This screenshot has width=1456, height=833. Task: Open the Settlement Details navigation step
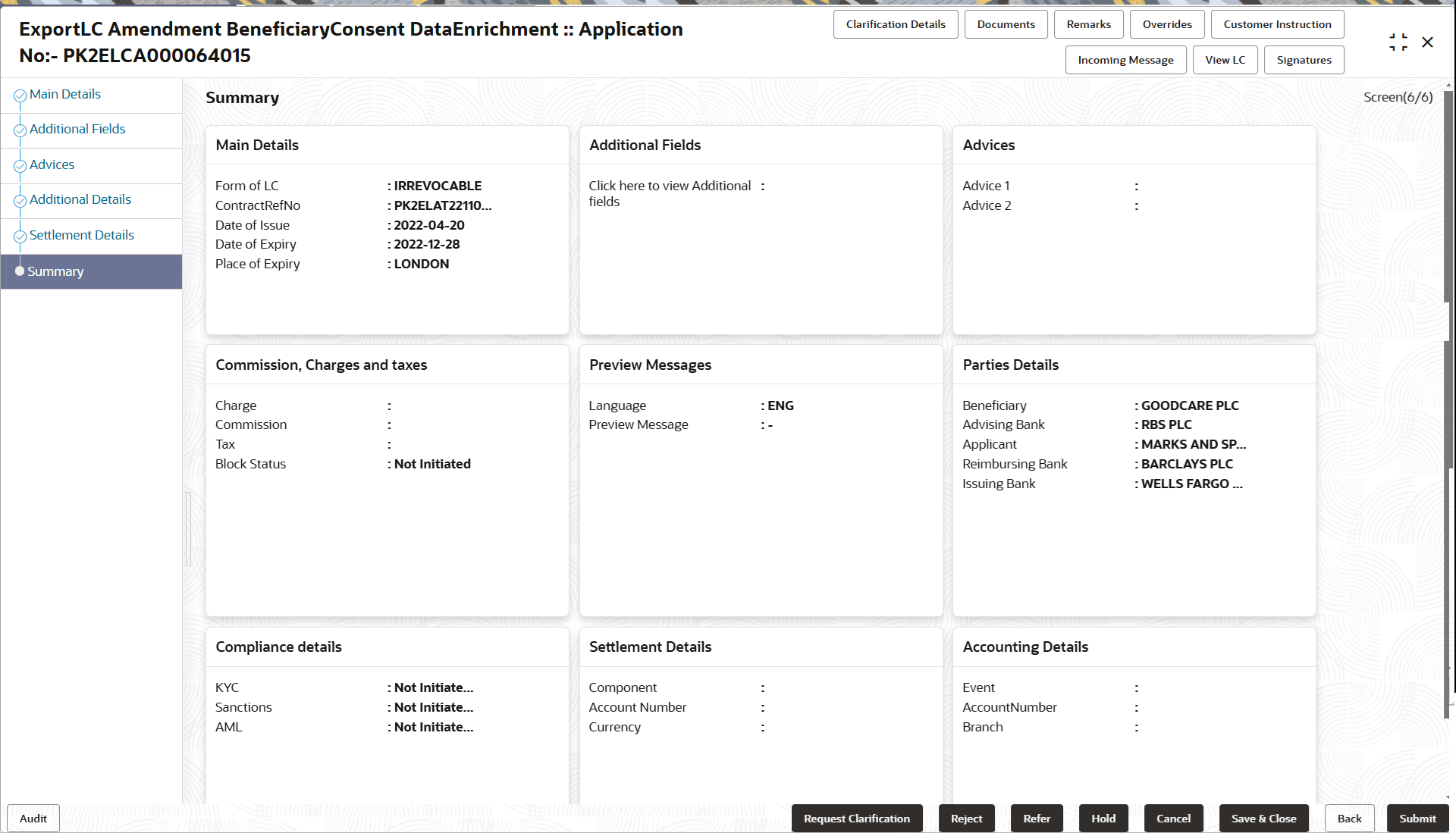81,235
